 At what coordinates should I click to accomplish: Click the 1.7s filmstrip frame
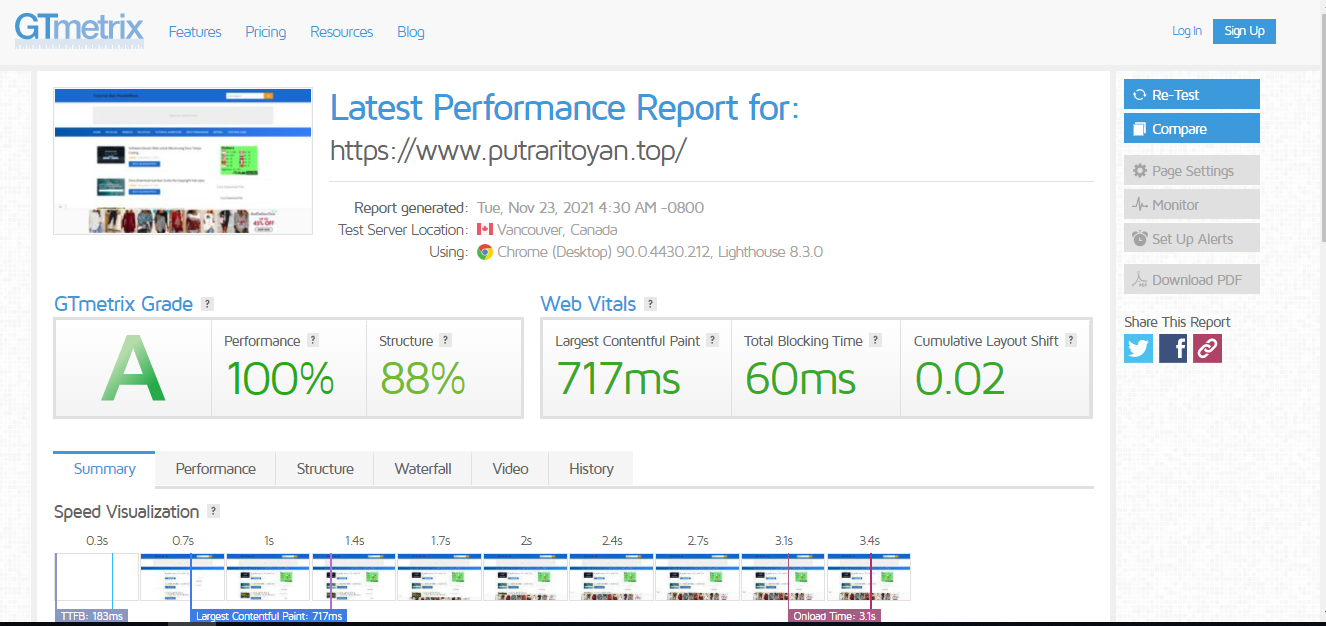440,577
